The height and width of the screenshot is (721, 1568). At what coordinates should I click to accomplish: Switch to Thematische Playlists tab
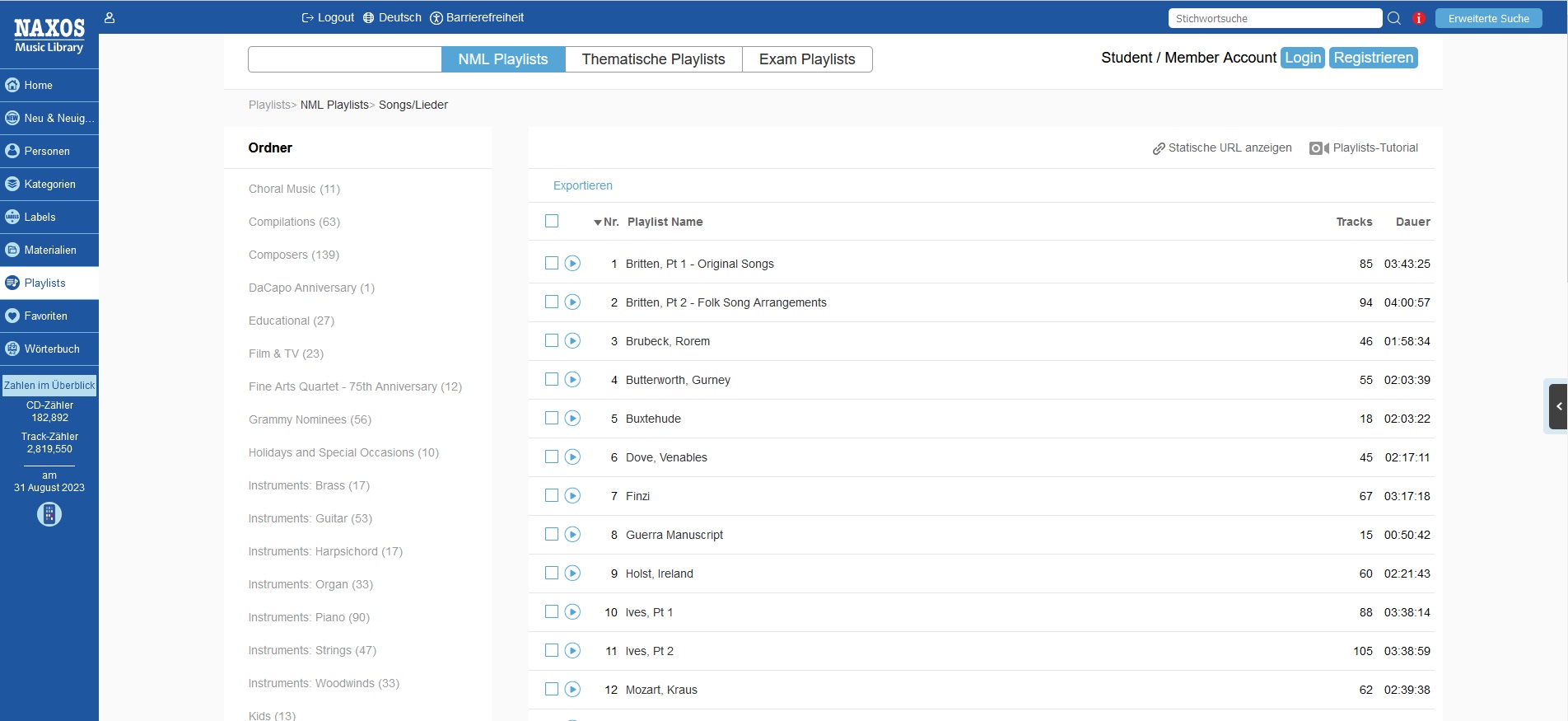coord(653,59)
